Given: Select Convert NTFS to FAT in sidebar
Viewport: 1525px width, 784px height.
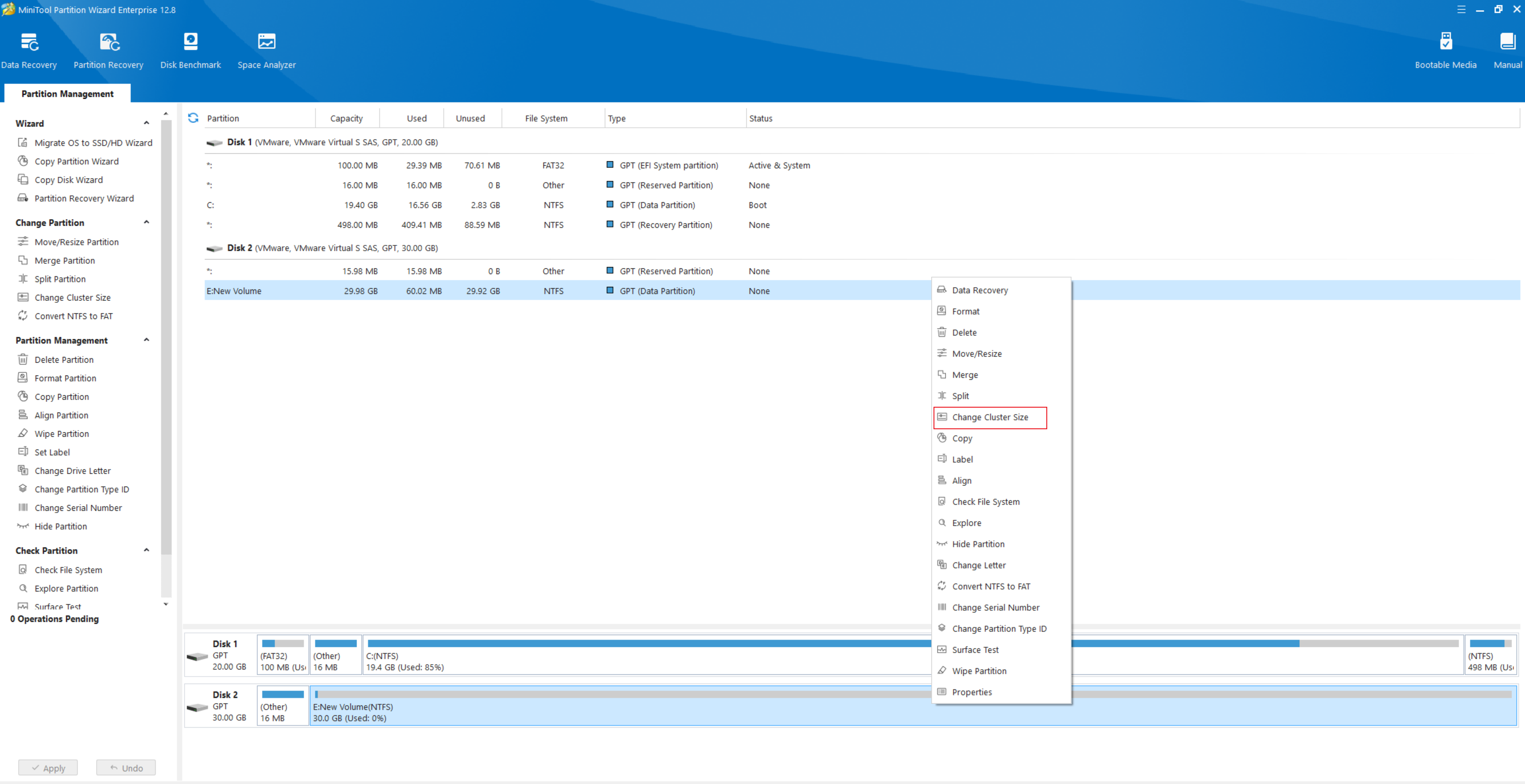Looking at the screenshot, I should (x=66, y=316).
